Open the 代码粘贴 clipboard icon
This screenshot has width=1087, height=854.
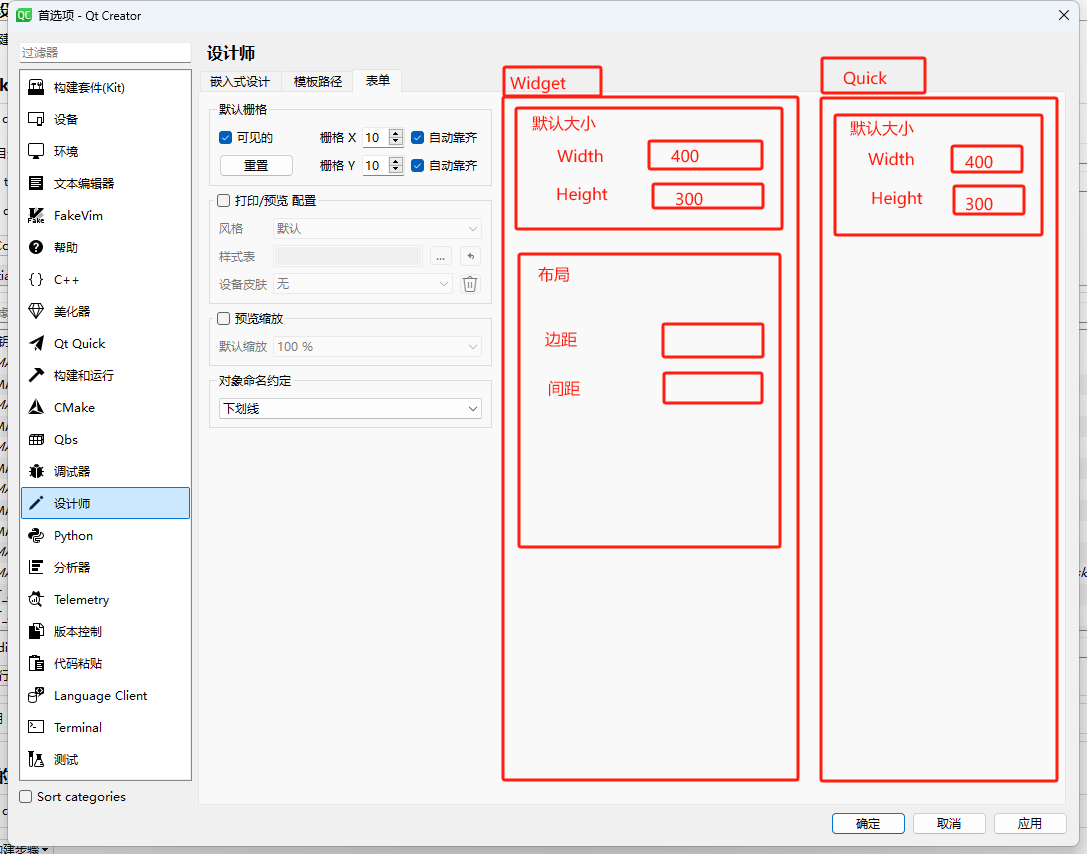36,663
